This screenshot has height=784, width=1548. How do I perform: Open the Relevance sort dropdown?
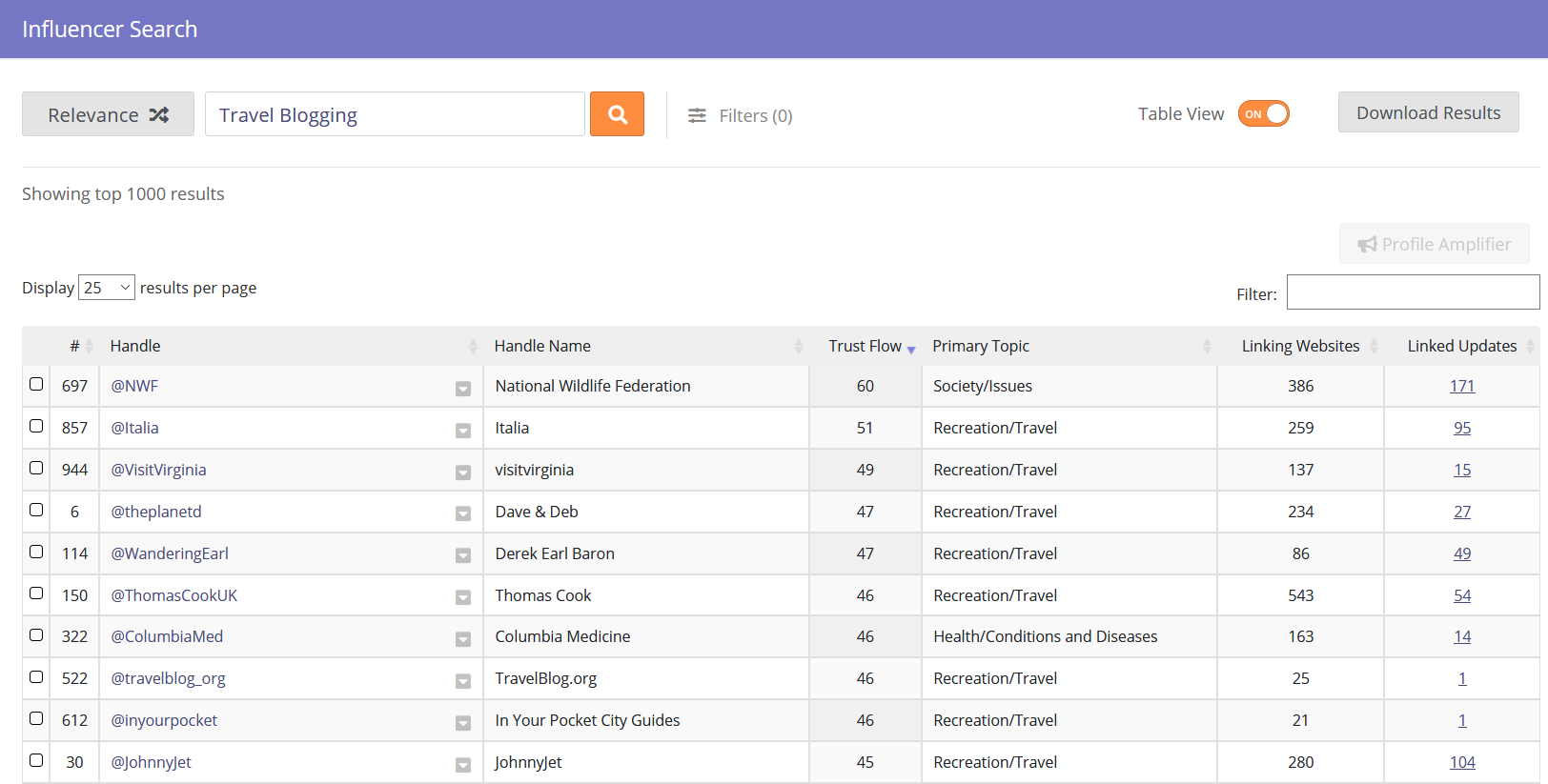[108, 114]
